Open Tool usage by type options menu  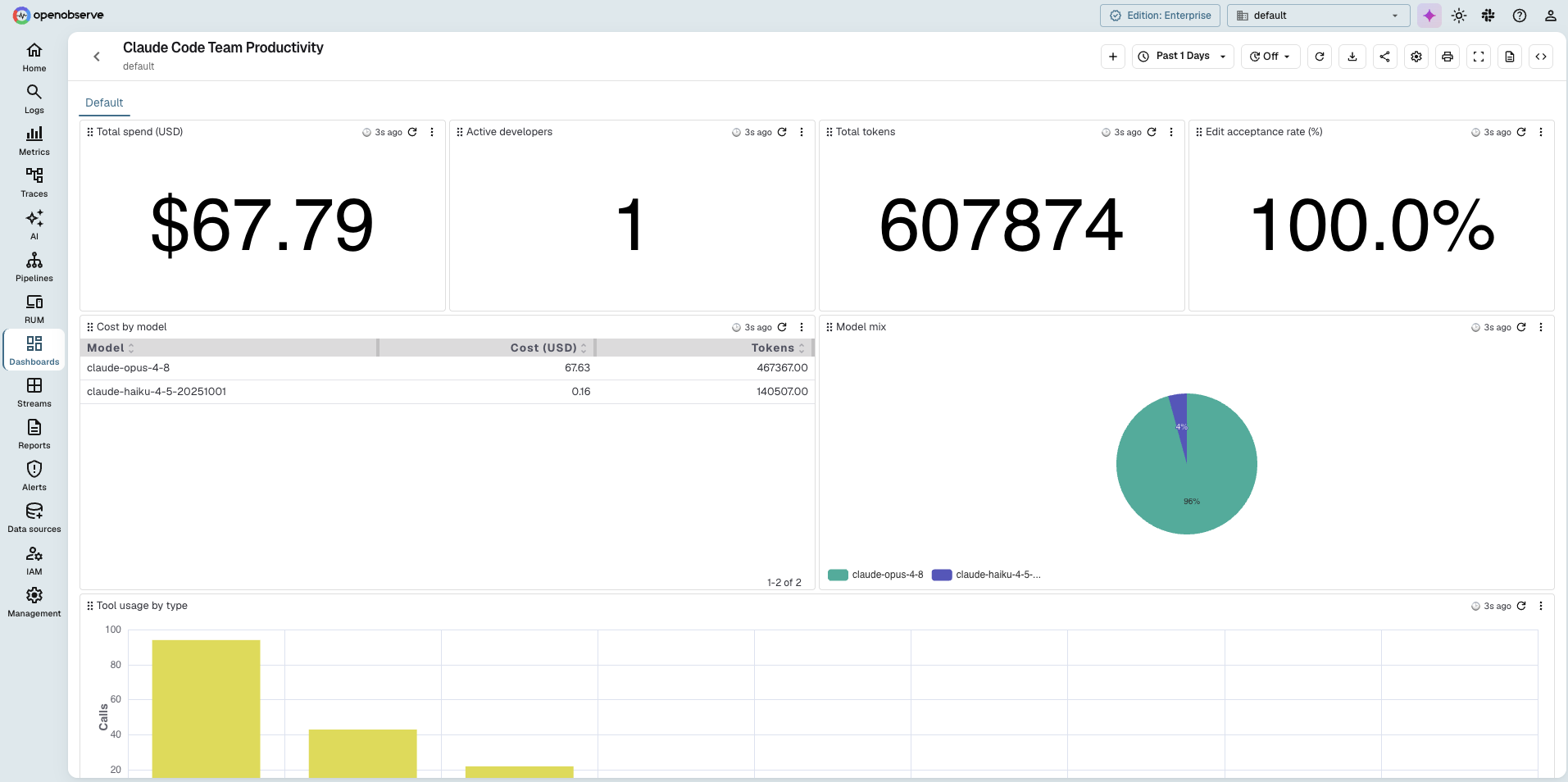[x=1541, y=606]
